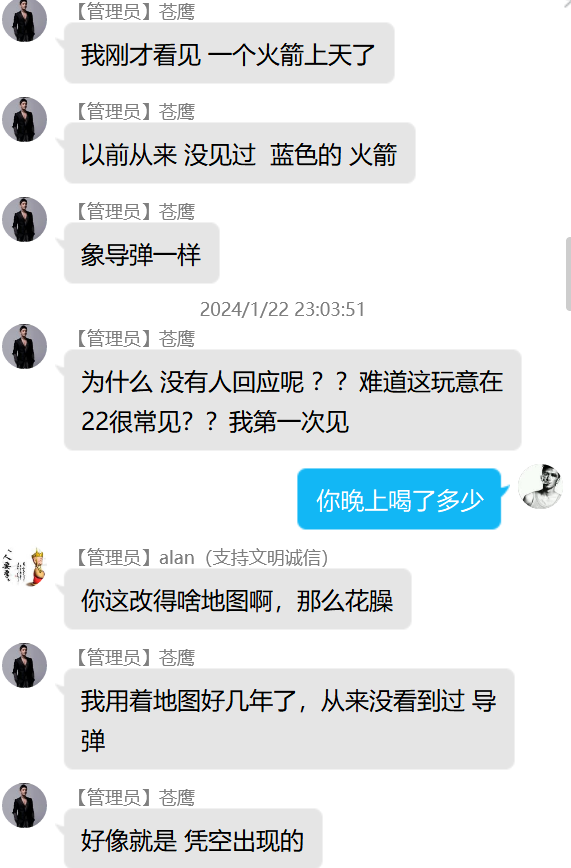Click avatar beside the 好像就是 凭空出现的 message
Viewport: 571px width, 868px height.
pos(24,805)
